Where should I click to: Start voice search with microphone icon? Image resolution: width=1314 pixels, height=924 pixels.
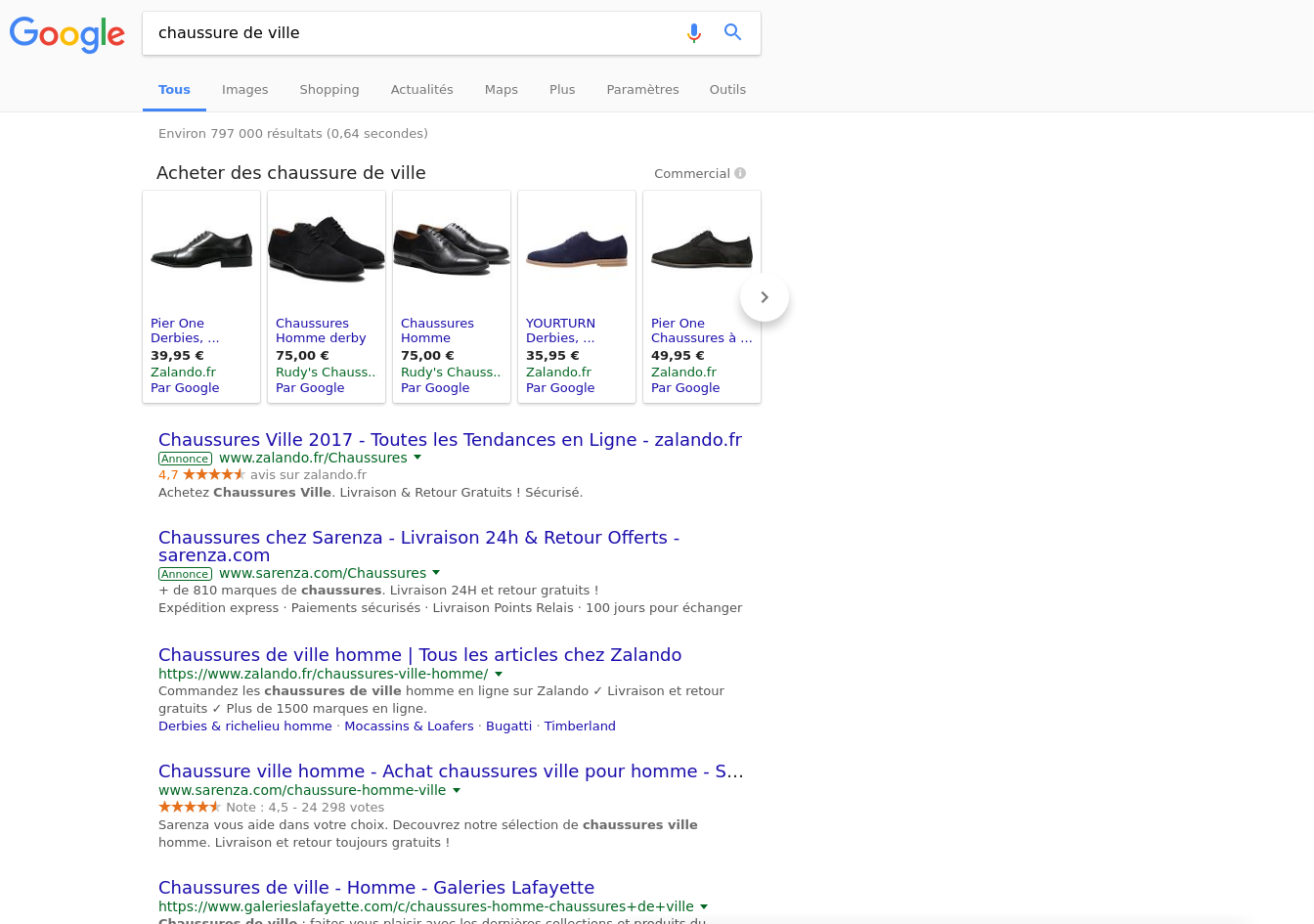694,33
